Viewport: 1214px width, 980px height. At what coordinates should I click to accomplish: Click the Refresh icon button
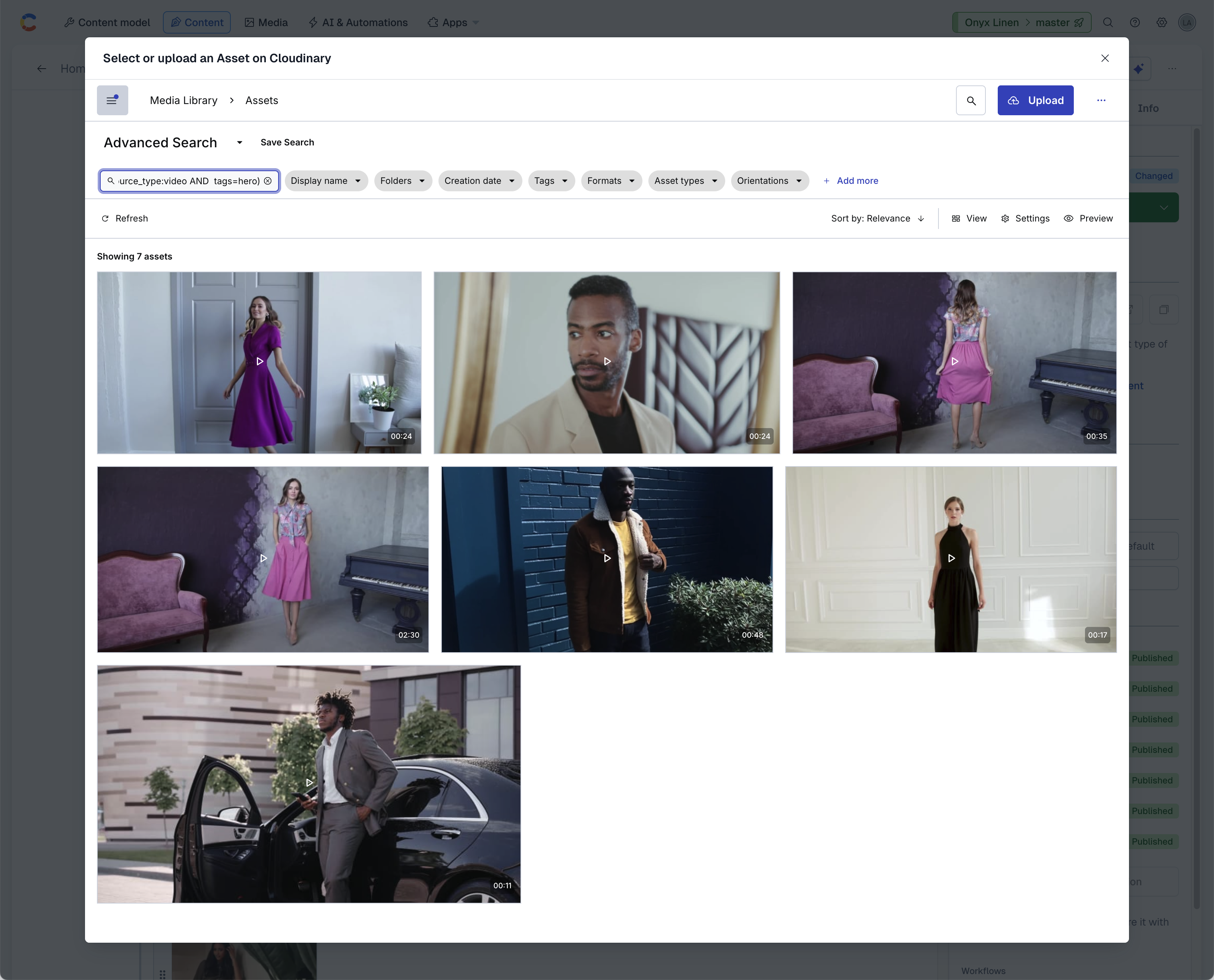[105, 219]
